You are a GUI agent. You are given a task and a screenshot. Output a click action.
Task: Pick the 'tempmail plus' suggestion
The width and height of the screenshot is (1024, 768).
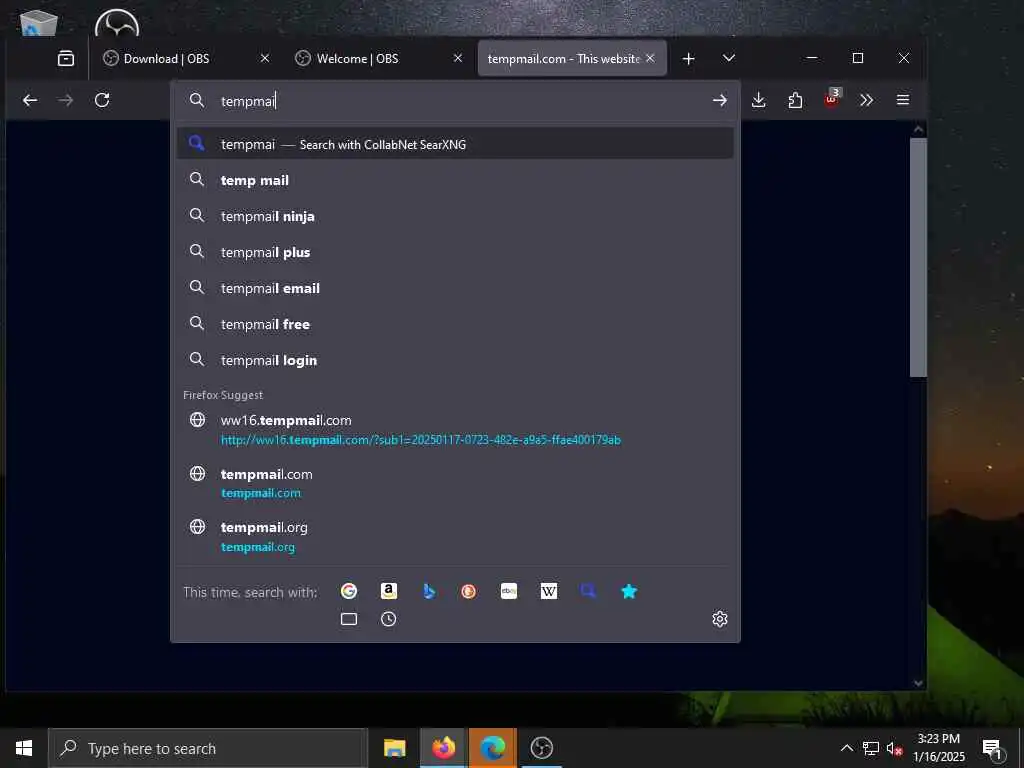point(455,252)
